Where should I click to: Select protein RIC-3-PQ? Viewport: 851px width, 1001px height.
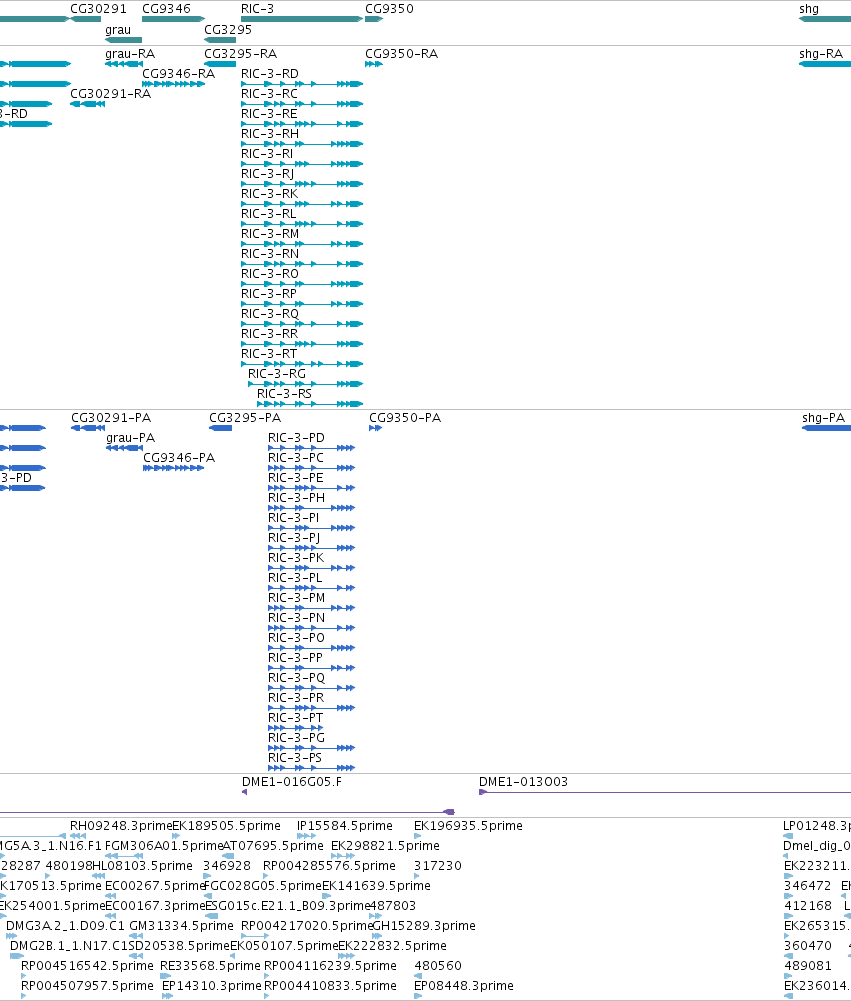tap(312, 688)
